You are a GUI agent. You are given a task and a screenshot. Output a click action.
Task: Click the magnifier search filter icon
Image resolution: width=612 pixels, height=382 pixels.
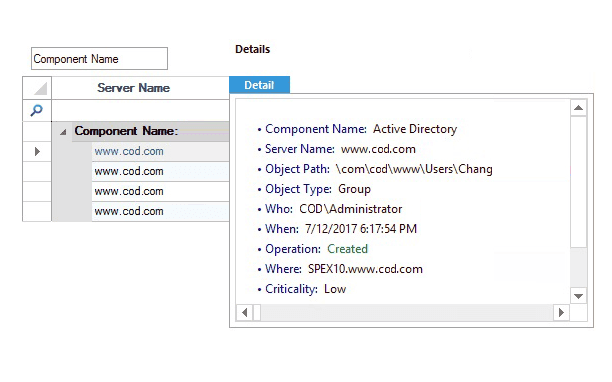click(37, 110)
